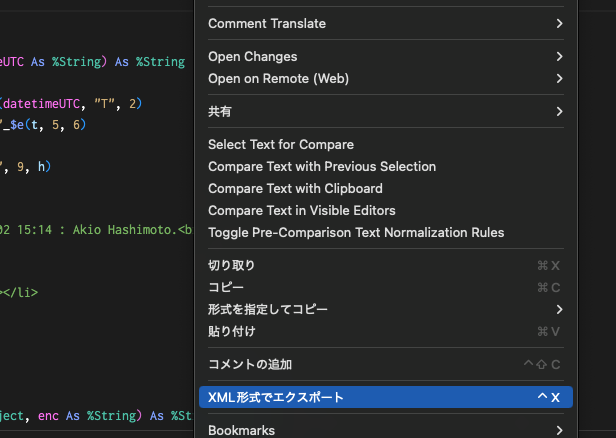Toggle Pre-Comparison Text Normalization Rules
The width and height of the screenshot is (616, 438).
point(355,232)
